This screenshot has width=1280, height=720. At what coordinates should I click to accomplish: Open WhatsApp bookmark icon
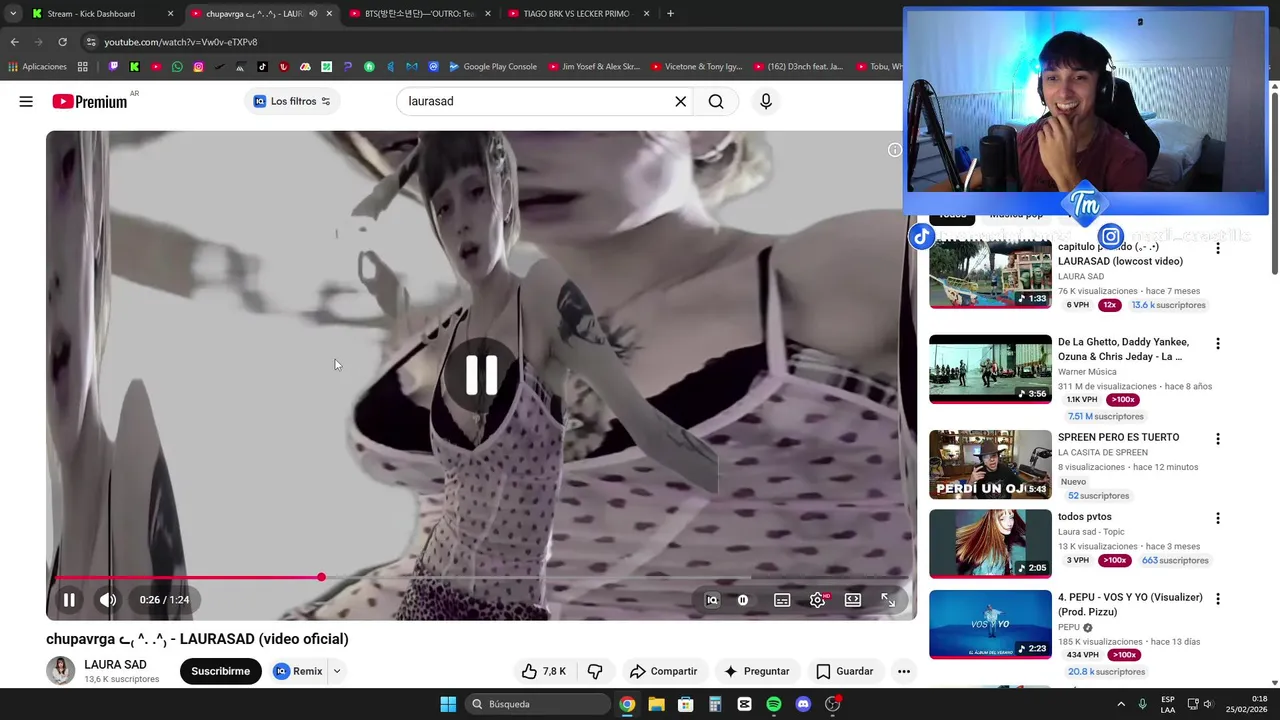tap(177, 67)
